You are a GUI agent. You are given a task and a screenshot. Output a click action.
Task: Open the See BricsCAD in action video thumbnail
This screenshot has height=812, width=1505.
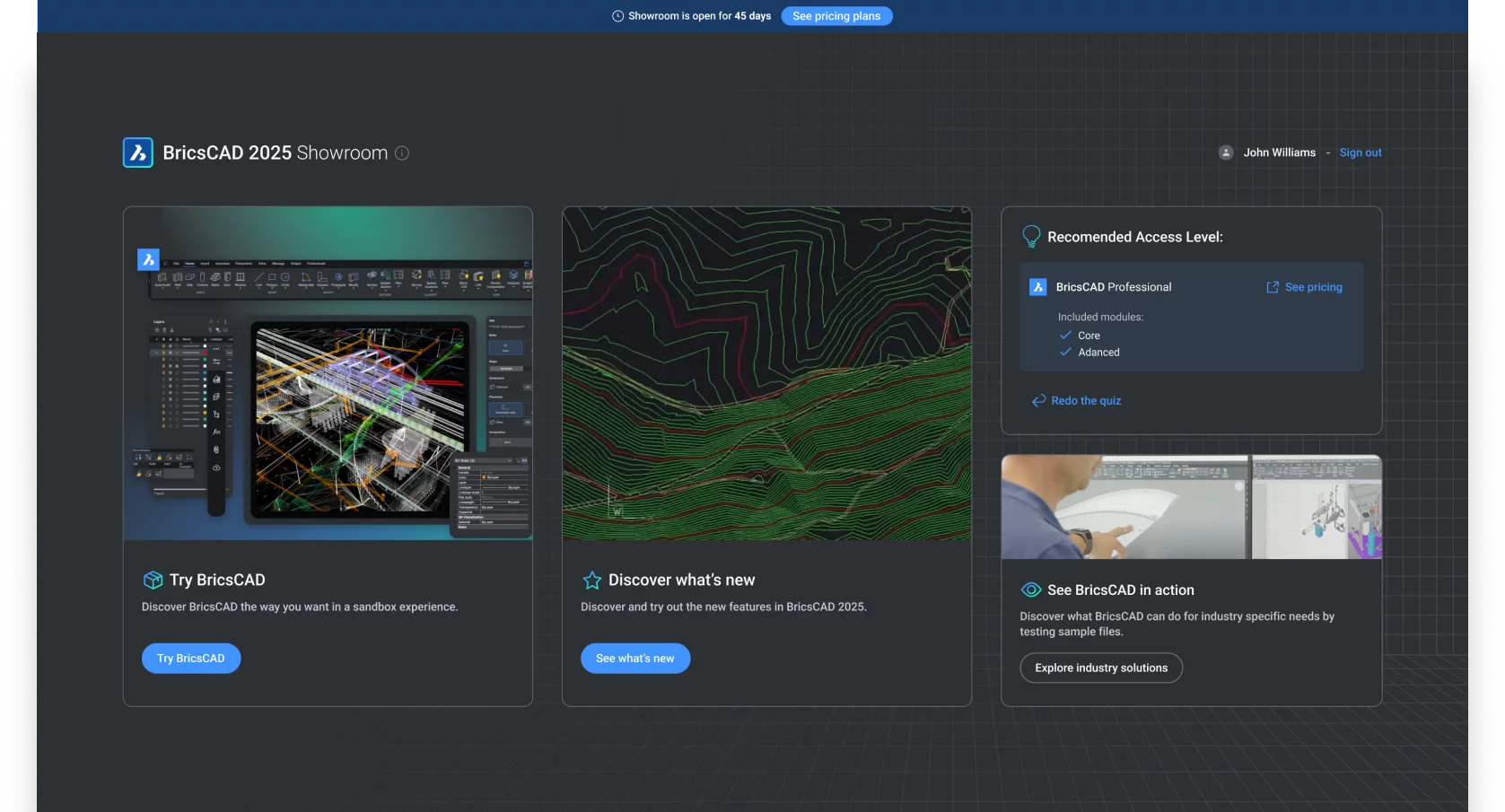1191,507
